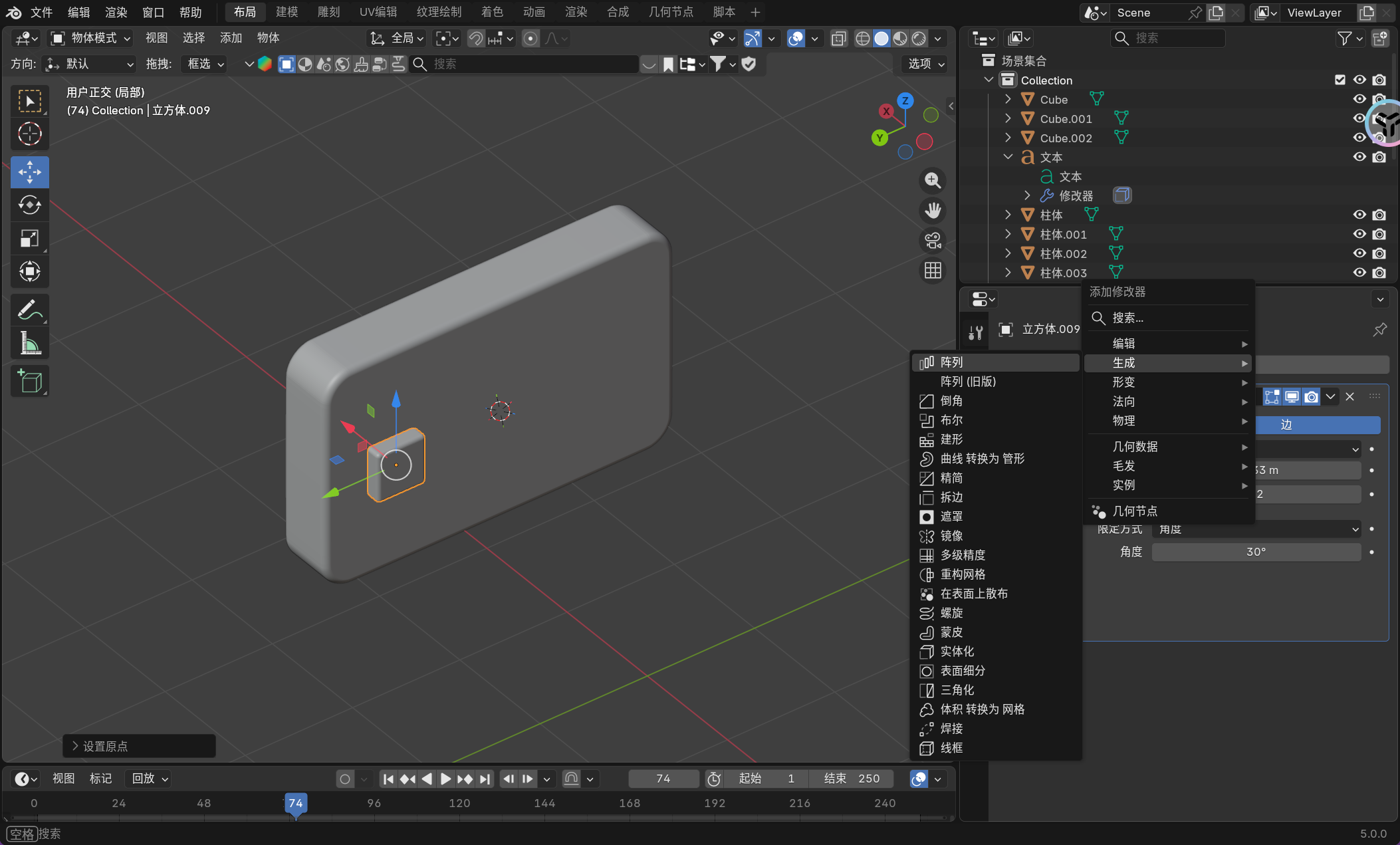This screenshot has height=845, width=1400.
Task: Choose the Add Cube tool
Action: tap(29, 381)
